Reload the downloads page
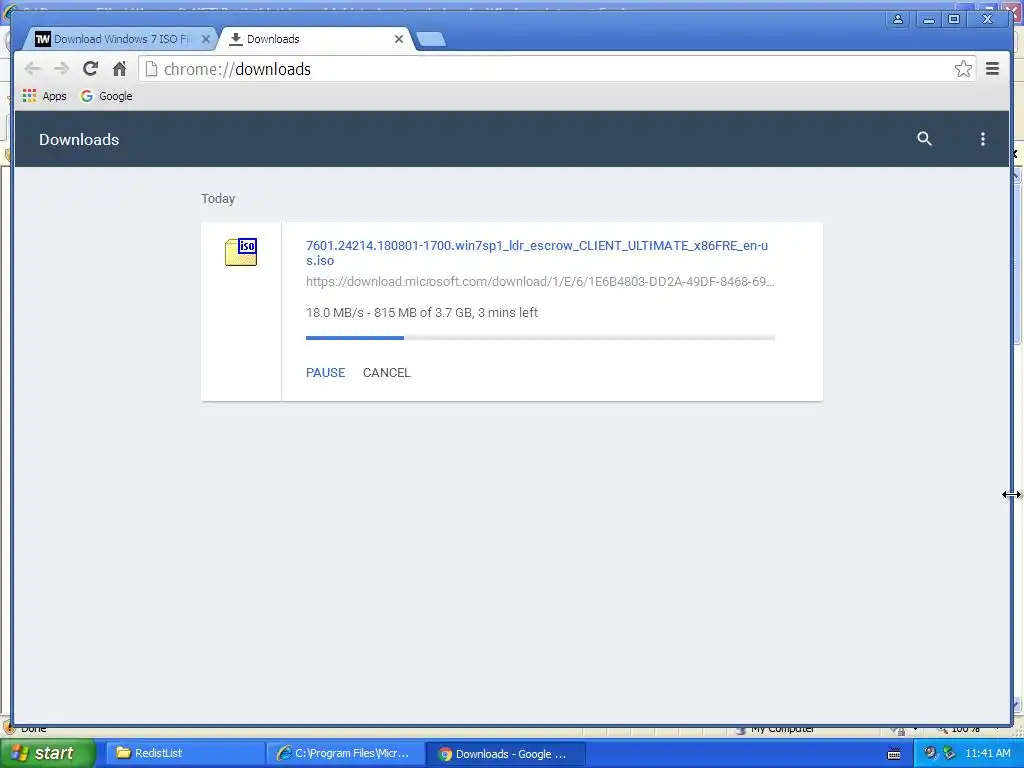Screen dimensions: 1024x768 pyautogui.click(x=91, y=69)
